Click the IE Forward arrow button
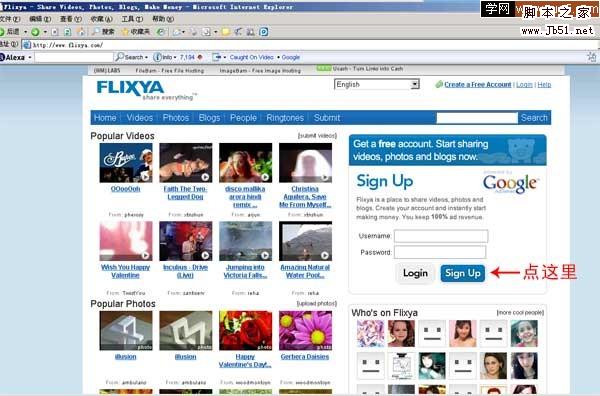Viewport: 600px width, 396px height. pyautogui.click(x=35, y=32)
